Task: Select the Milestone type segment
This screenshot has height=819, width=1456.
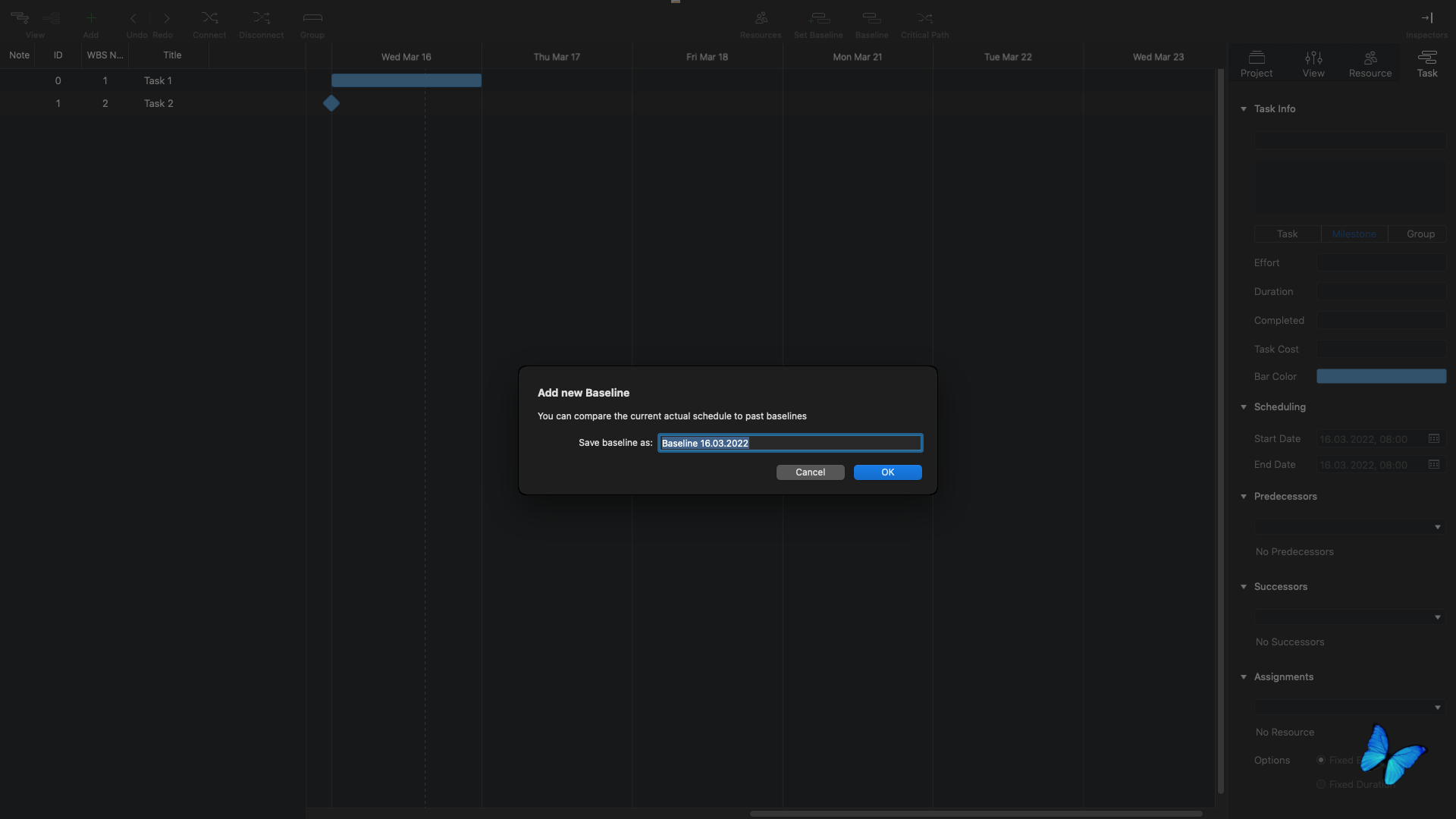Action: (1354, 234)
